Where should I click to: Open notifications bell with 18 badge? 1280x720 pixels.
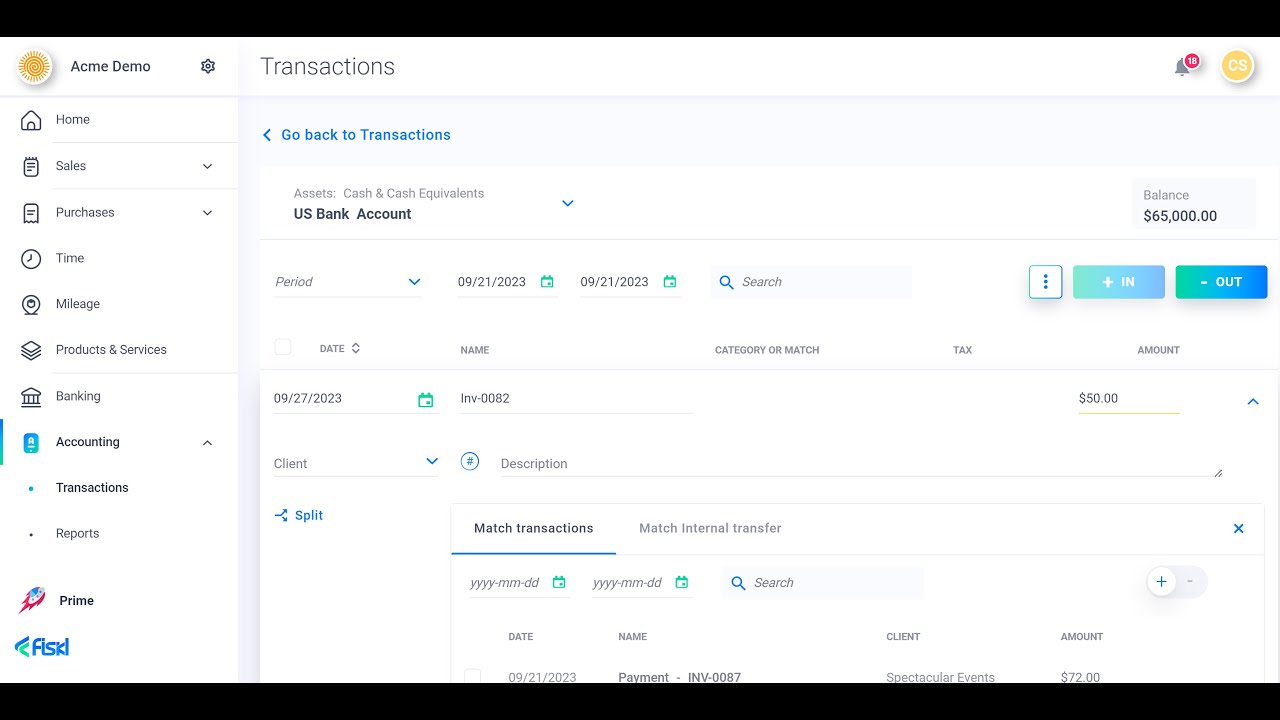(1183, 67)
